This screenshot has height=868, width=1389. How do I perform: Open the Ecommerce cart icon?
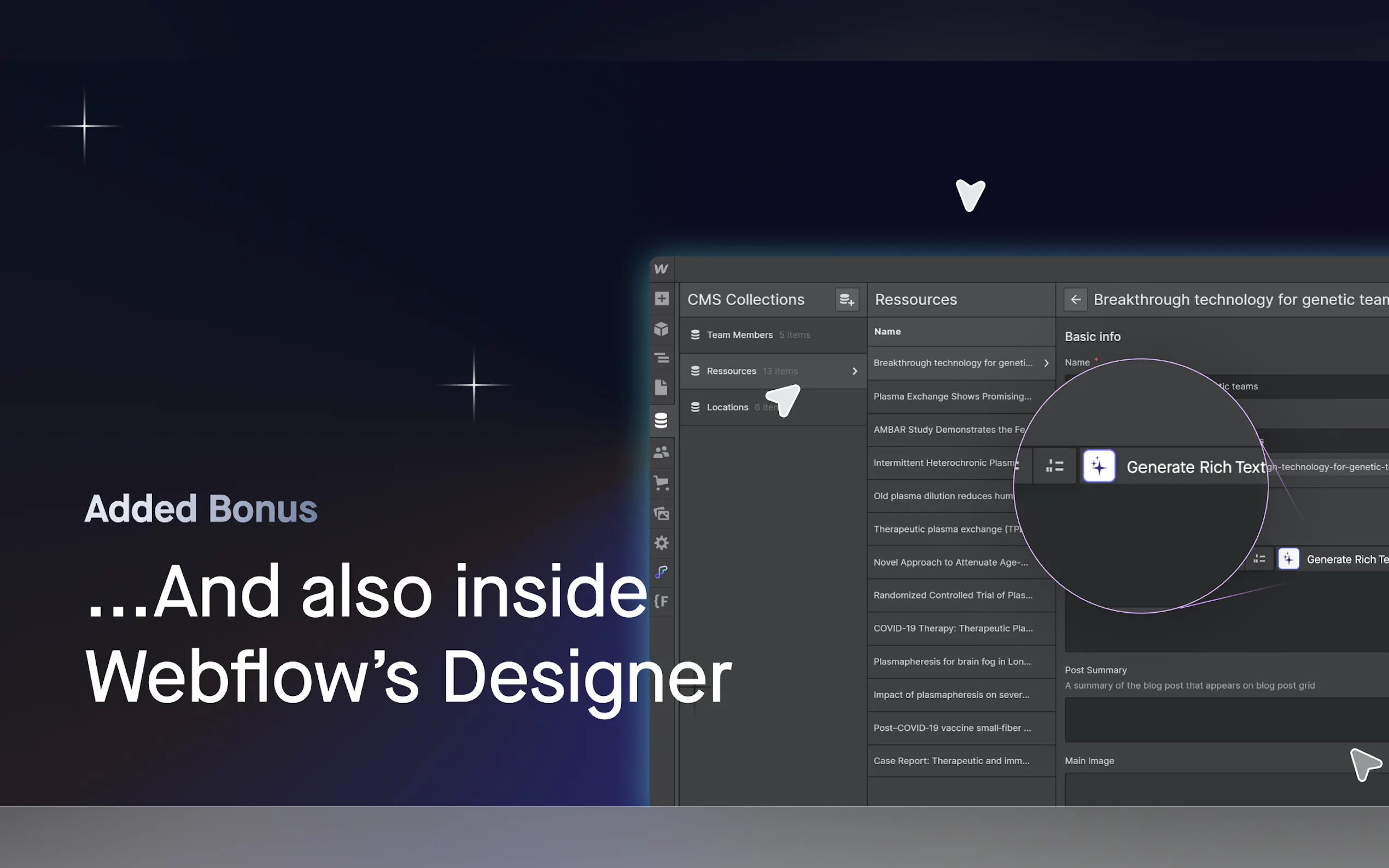click(x=662, y=483)
